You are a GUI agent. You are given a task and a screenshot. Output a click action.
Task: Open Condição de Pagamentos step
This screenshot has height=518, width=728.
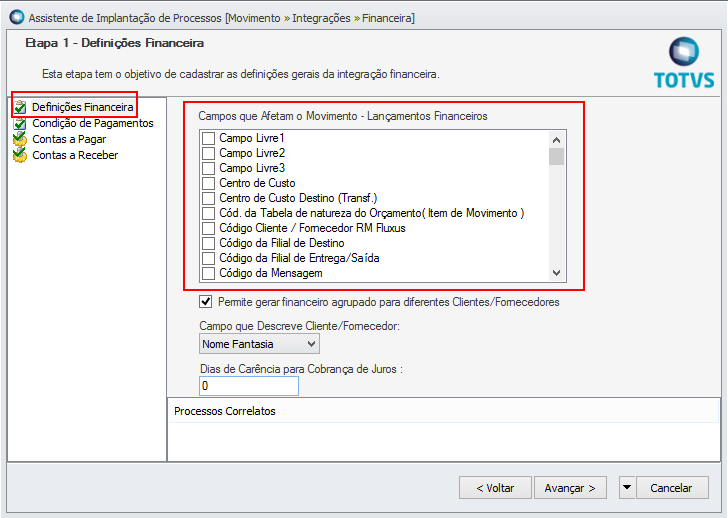click(93, 123)
